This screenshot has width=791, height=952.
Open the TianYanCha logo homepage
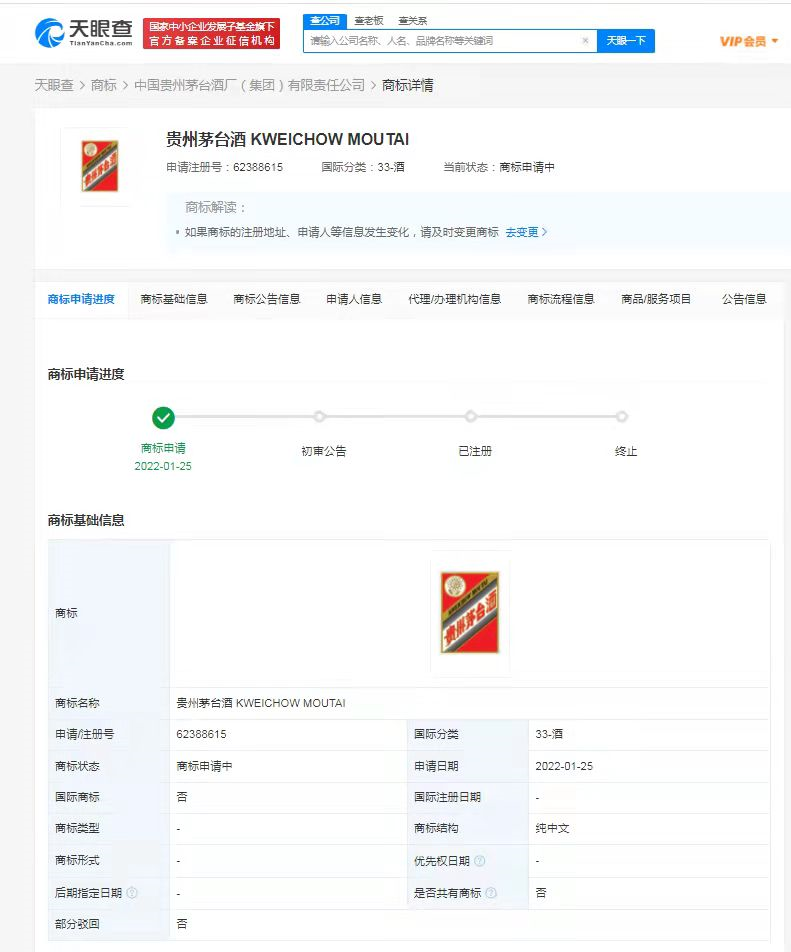click(84, 33)
